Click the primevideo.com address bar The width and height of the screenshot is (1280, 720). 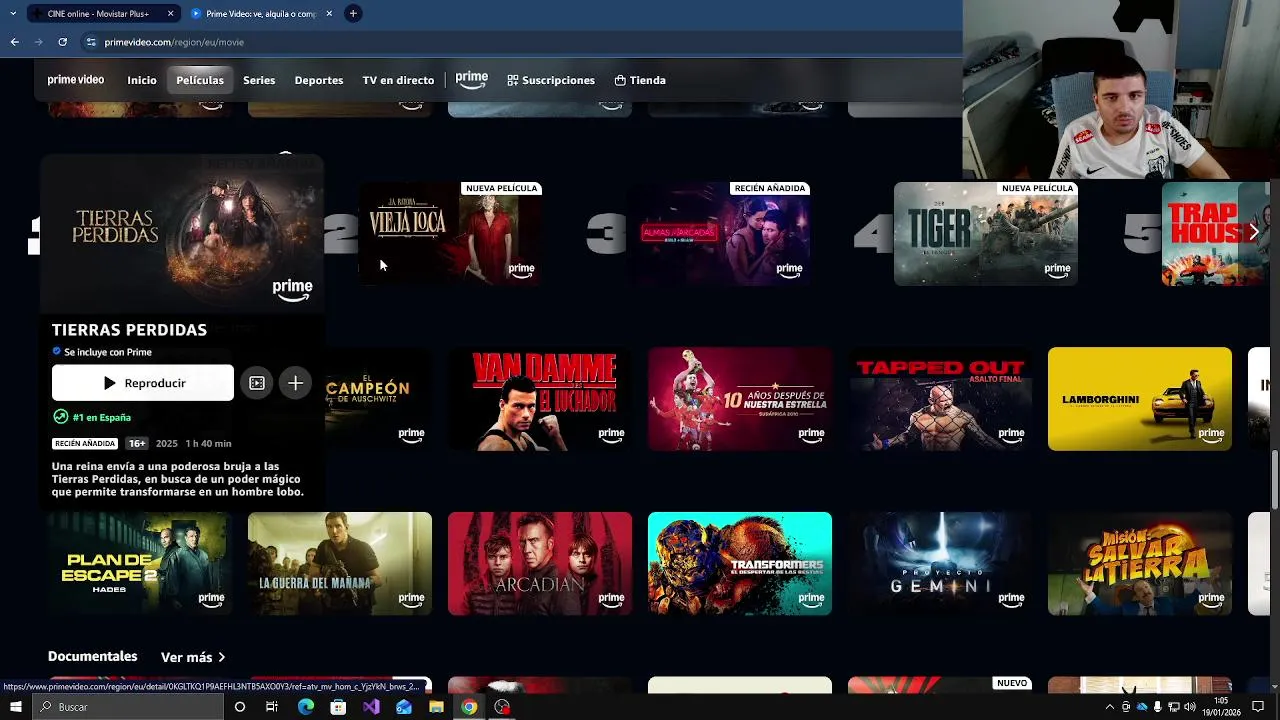tap(520, 42)
